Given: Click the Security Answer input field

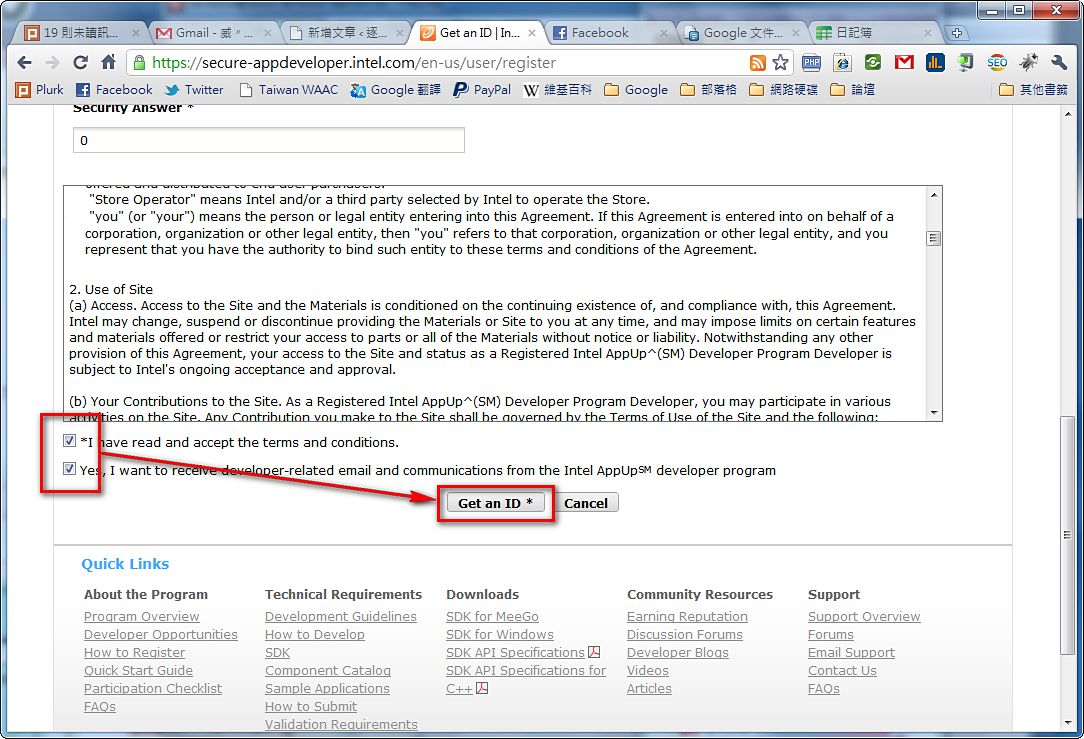Looking at the screenshot, I should point(268,140).
